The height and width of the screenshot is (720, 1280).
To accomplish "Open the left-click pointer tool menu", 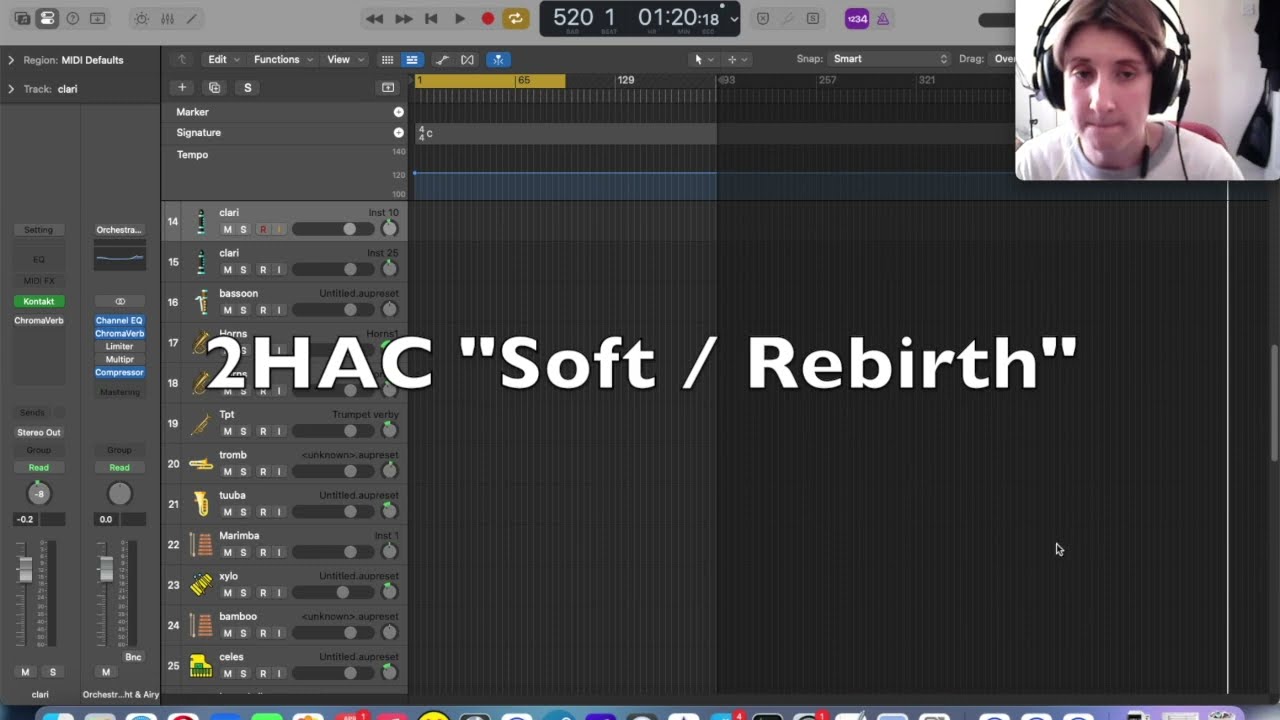I will pos(704,59).
